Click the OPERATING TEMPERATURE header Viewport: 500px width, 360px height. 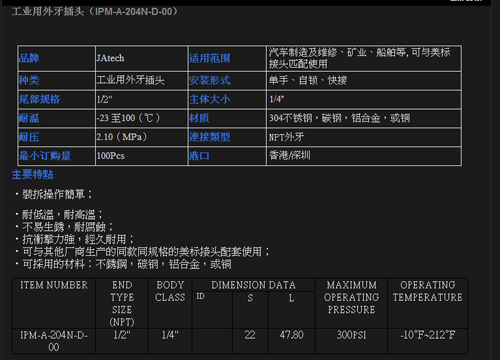pos(428,291)
